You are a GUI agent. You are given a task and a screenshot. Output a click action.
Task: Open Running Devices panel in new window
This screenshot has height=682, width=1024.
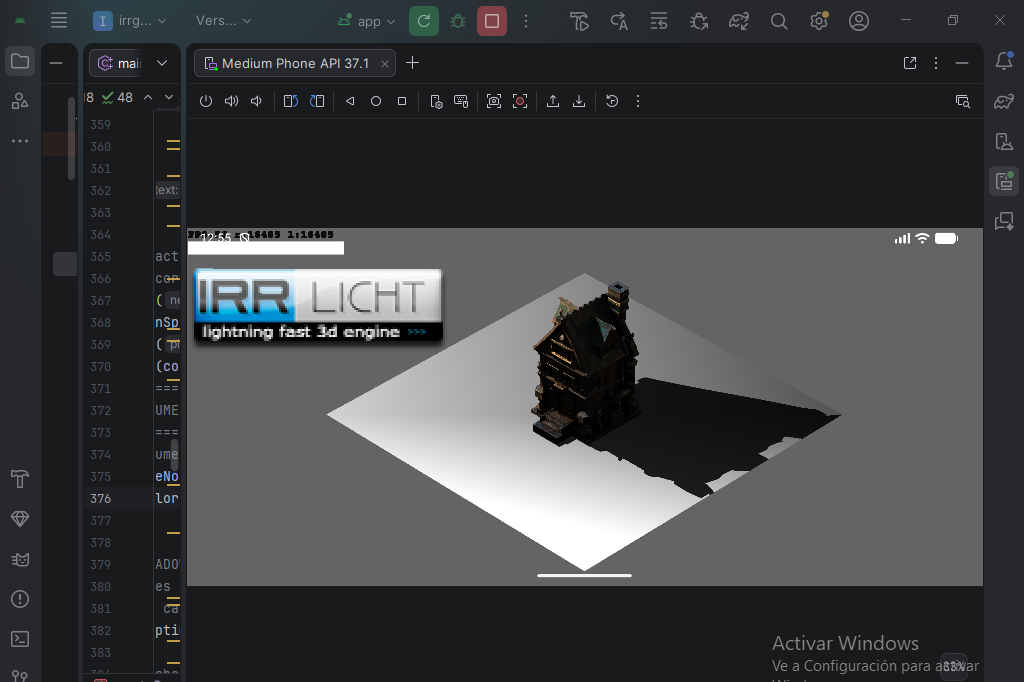[910, 63]
